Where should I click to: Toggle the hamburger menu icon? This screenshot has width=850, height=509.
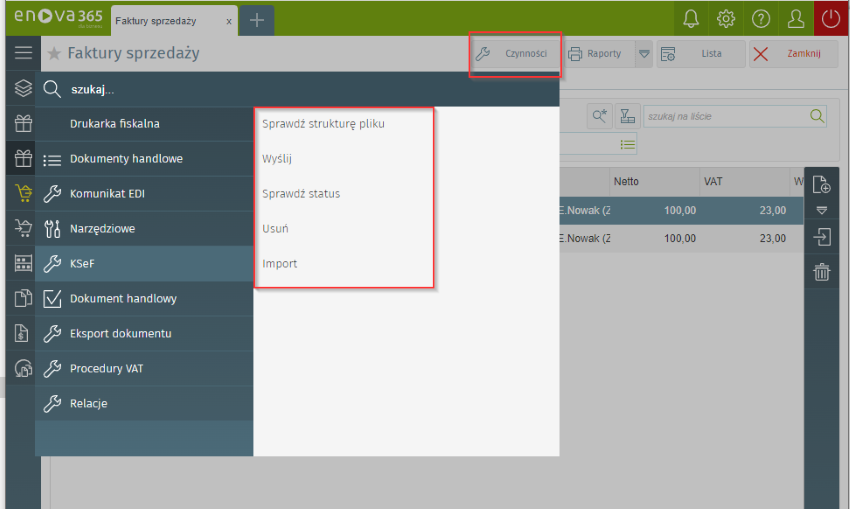(22, 53)
